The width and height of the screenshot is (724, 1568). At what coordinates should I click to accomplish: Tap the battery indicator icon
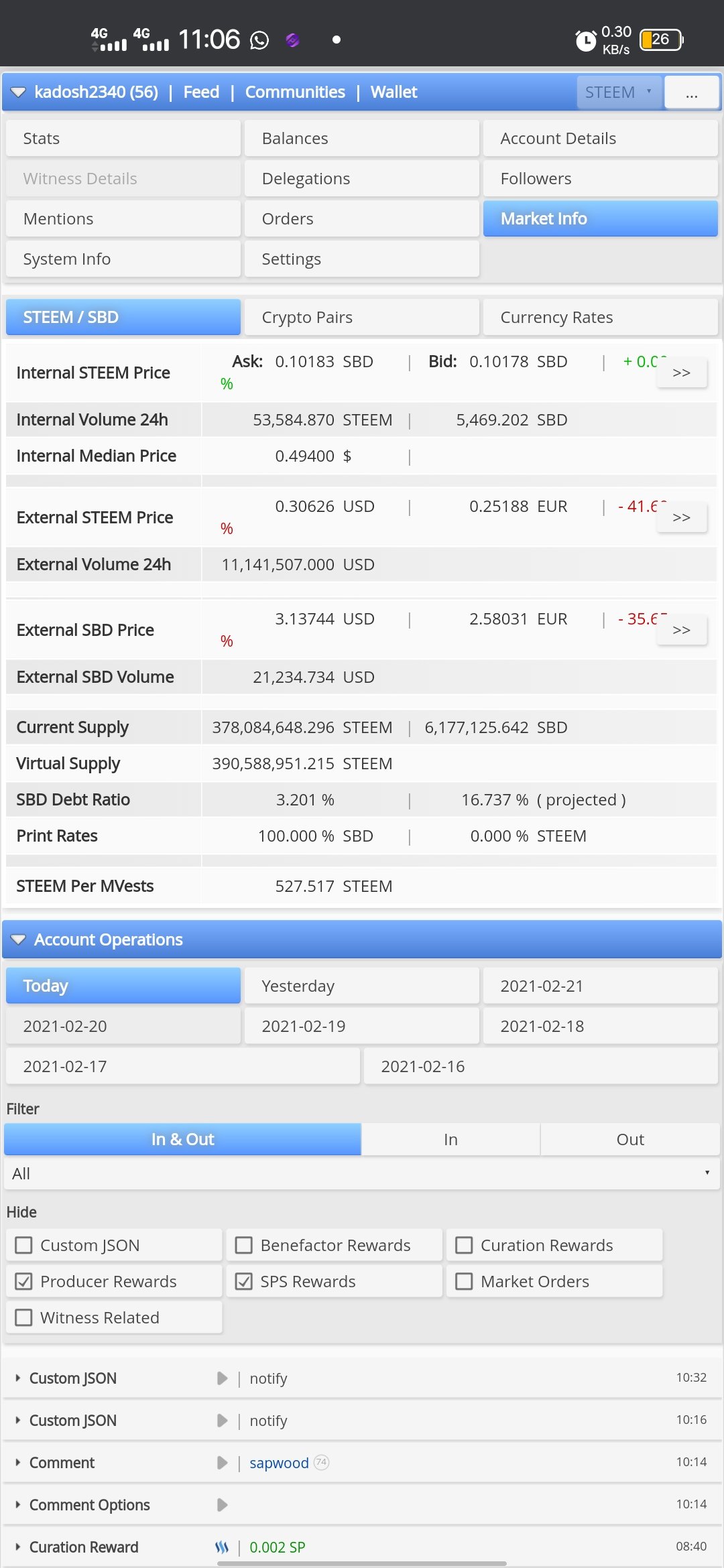[x=662, y=40]
